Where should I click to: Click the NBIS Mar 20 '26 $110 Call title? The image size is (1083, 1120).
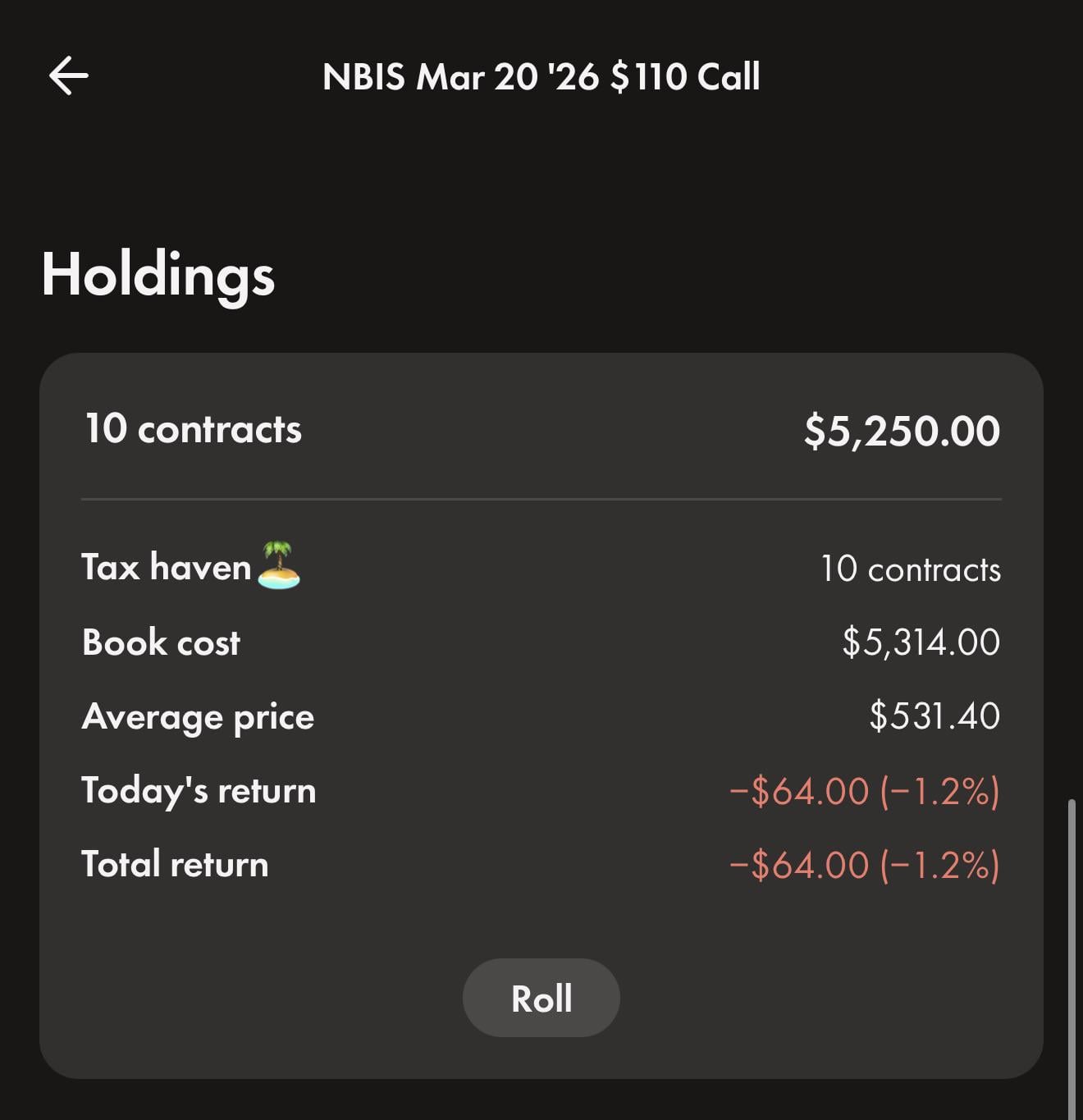click(541, 77)
